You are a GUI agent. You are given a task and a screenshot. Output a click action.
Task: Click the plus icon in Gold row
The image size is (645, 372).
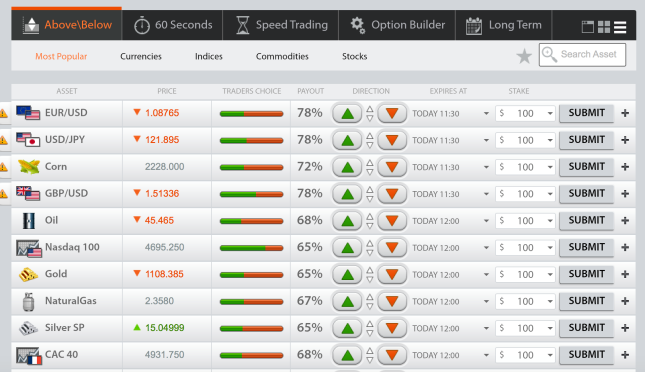point(625,274)
